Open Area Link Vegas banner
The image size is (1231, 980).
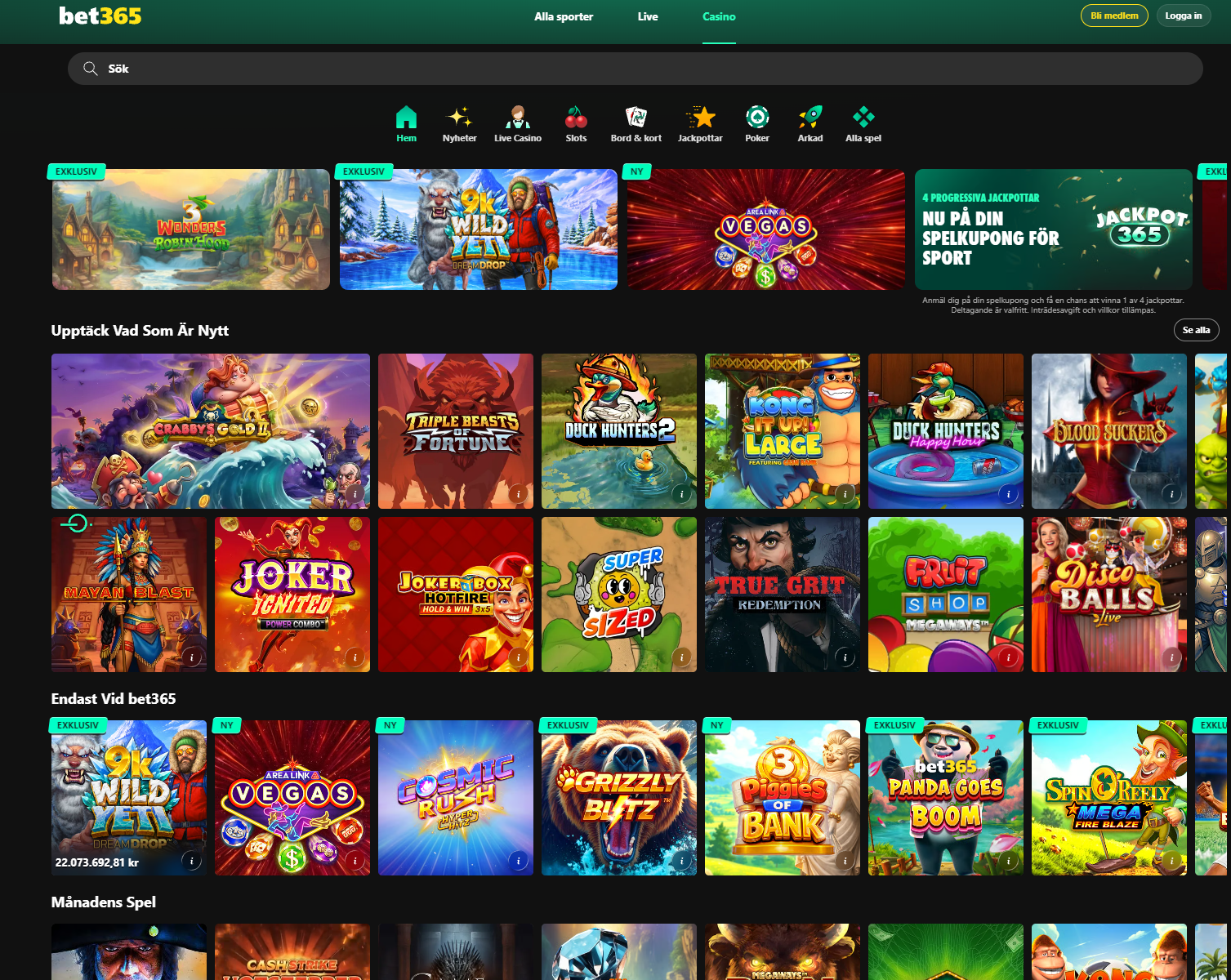766,229
